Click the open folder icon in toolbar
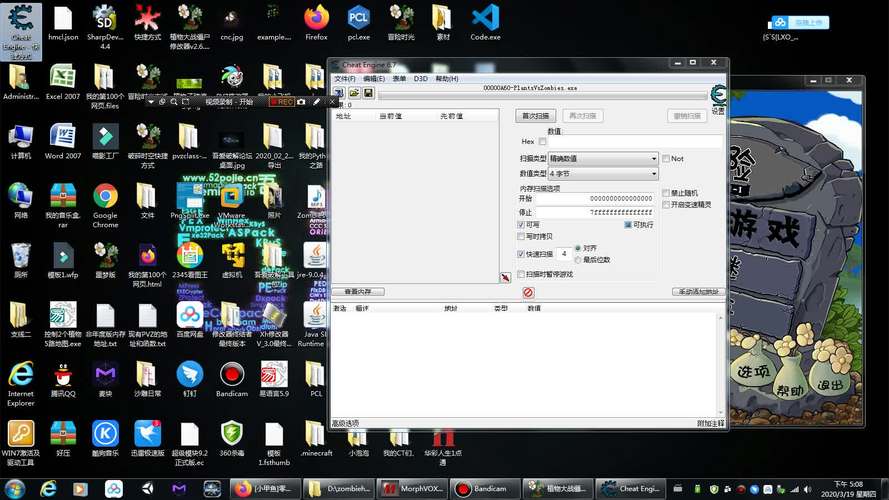The image size is (889, 500). pyautogui.click(x=354, y=93)
